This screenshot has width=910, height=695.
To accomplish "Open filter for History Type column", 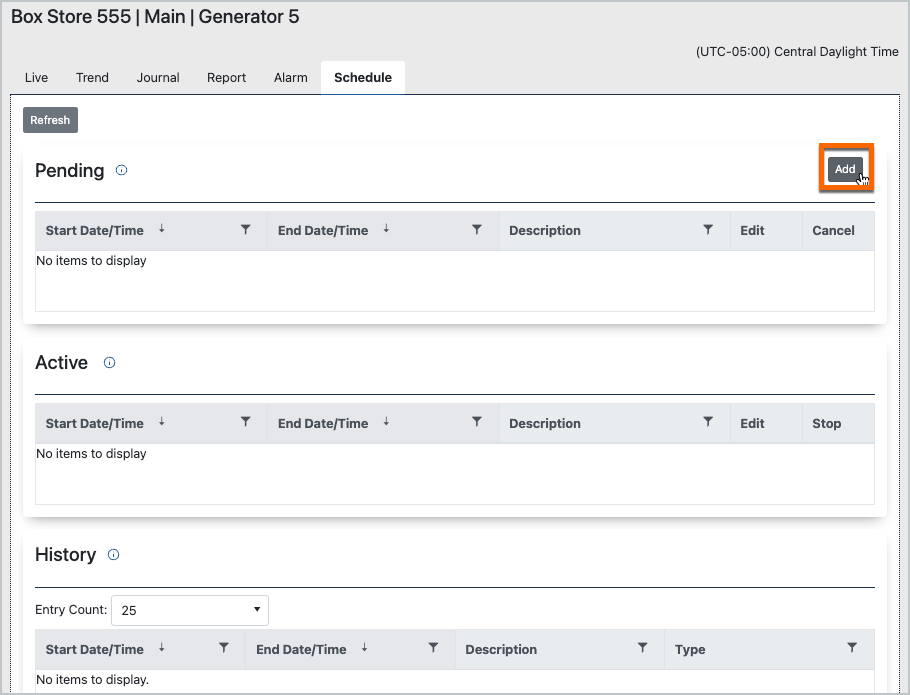I will point(852,648).
